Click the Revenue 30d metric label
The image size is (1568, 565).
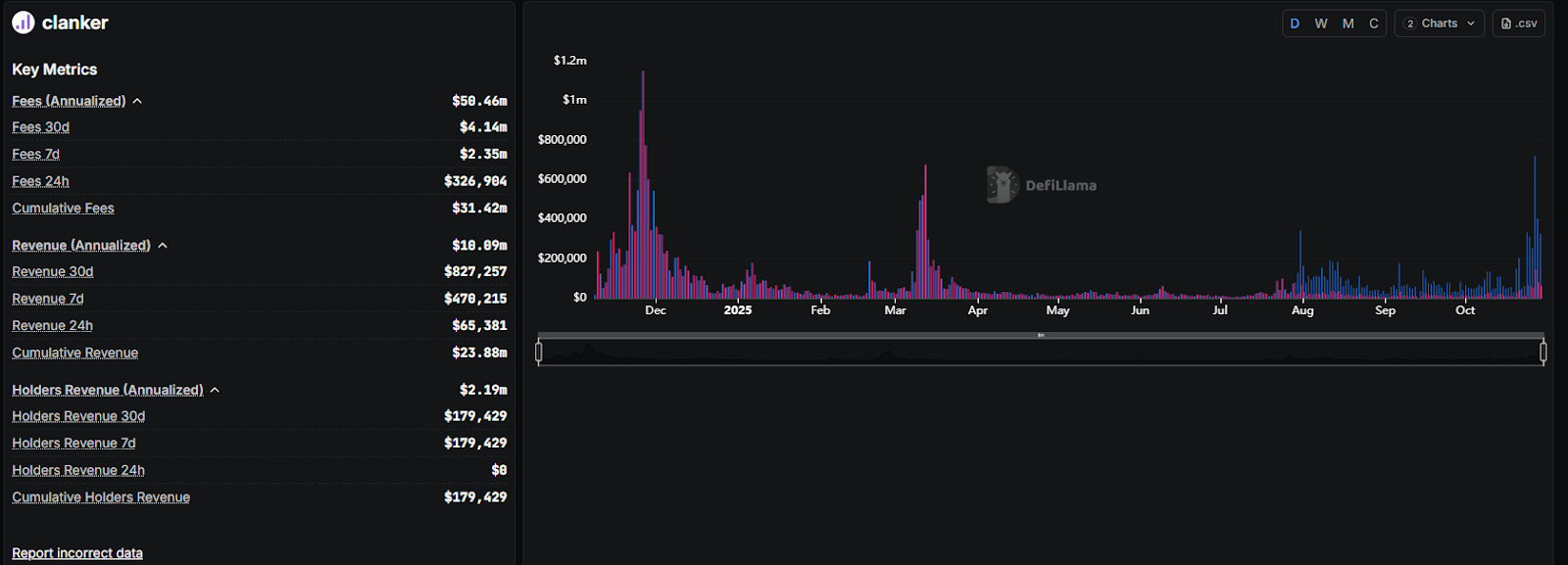coord(53,272)
